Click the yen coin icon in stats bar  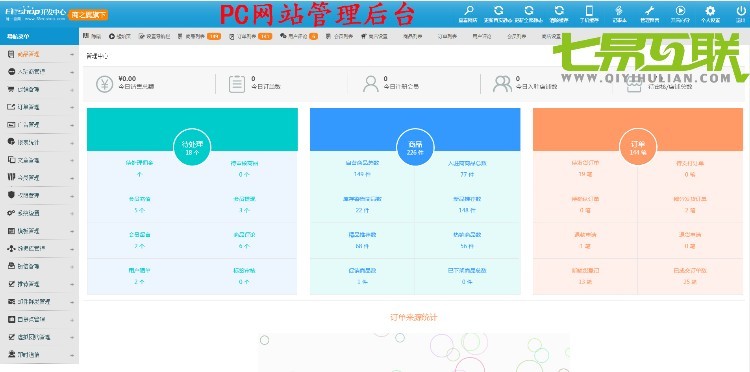coord(104,84)
